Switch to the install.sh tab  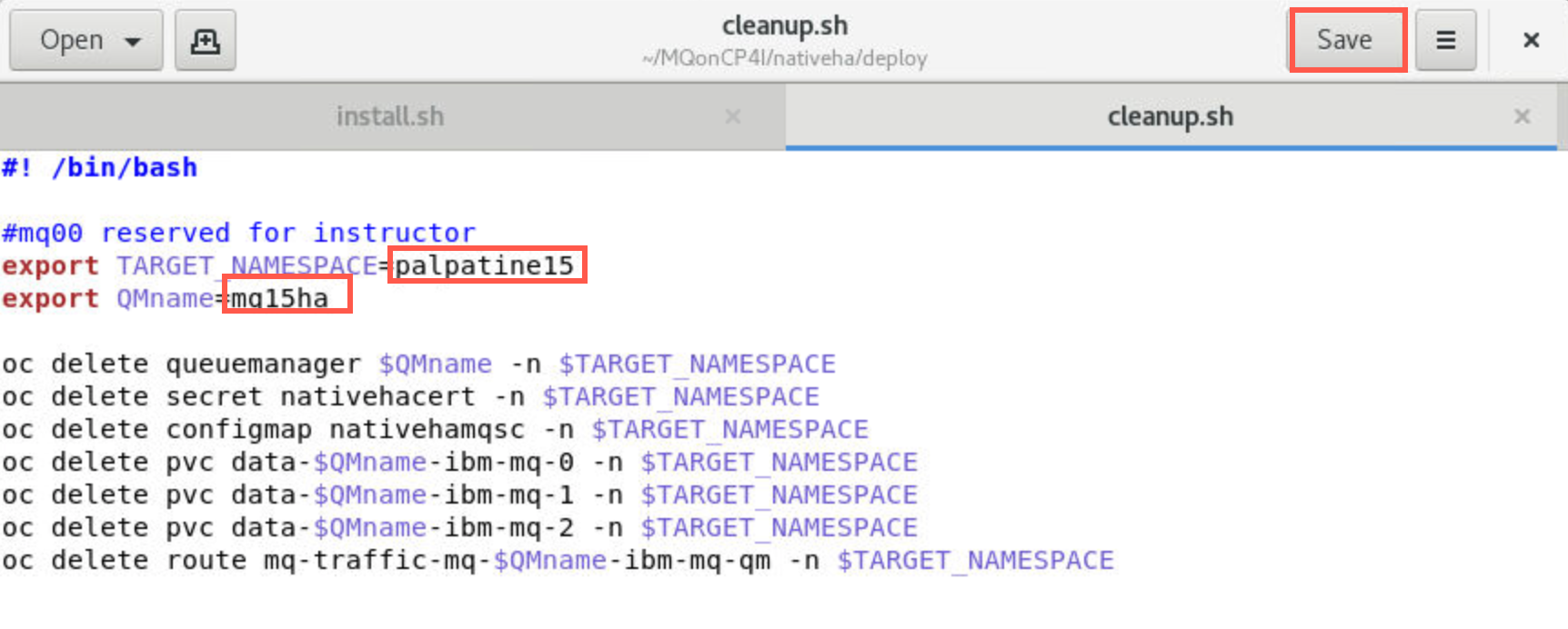[391, 116]
